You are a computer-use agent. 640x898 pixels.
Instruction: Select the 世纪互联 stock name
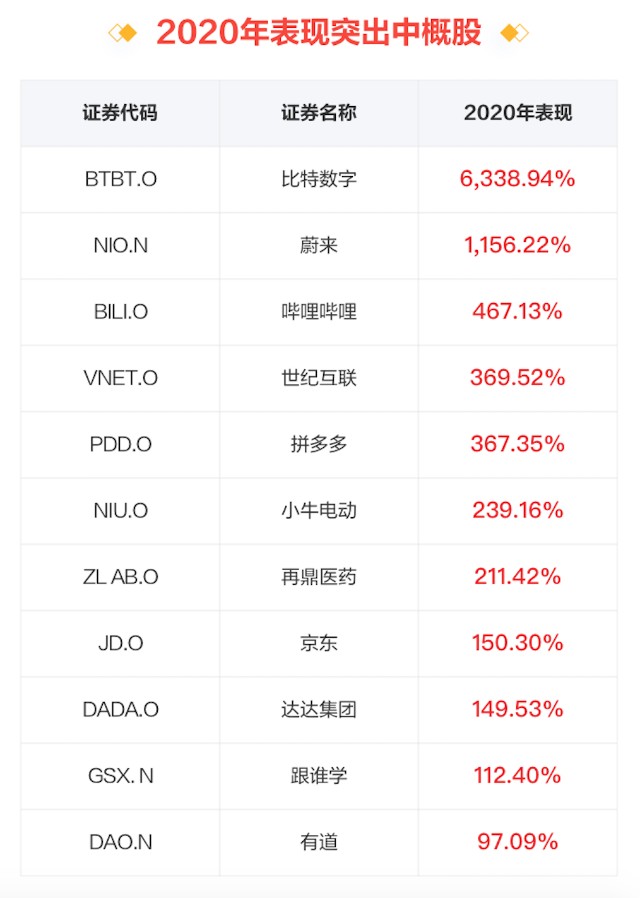[319, 378]
